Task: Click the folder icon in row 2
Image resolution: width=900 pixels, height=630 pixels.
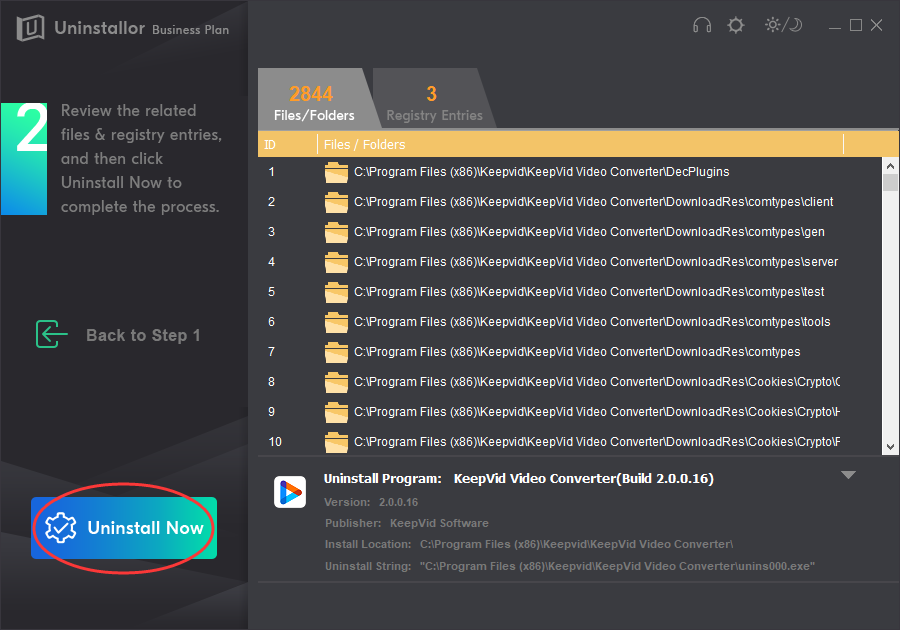Action: [336, 202]
